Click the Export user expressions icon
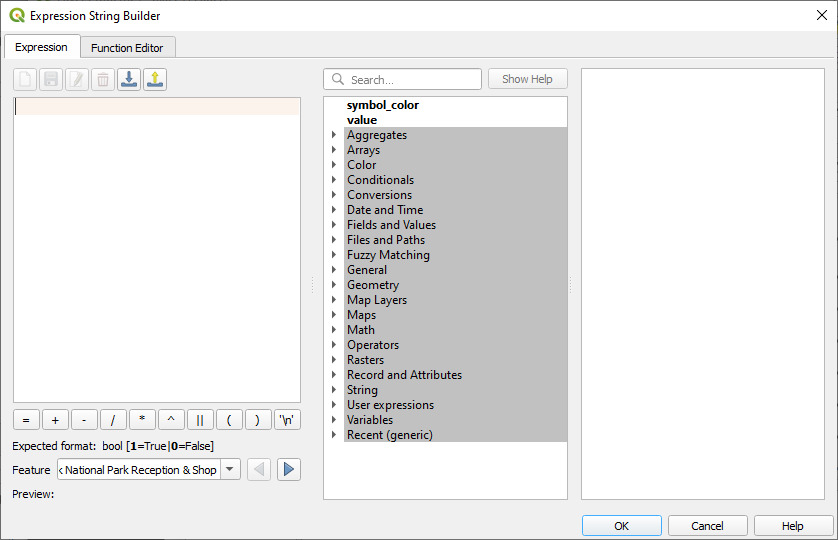 click(x=155, y=80)
